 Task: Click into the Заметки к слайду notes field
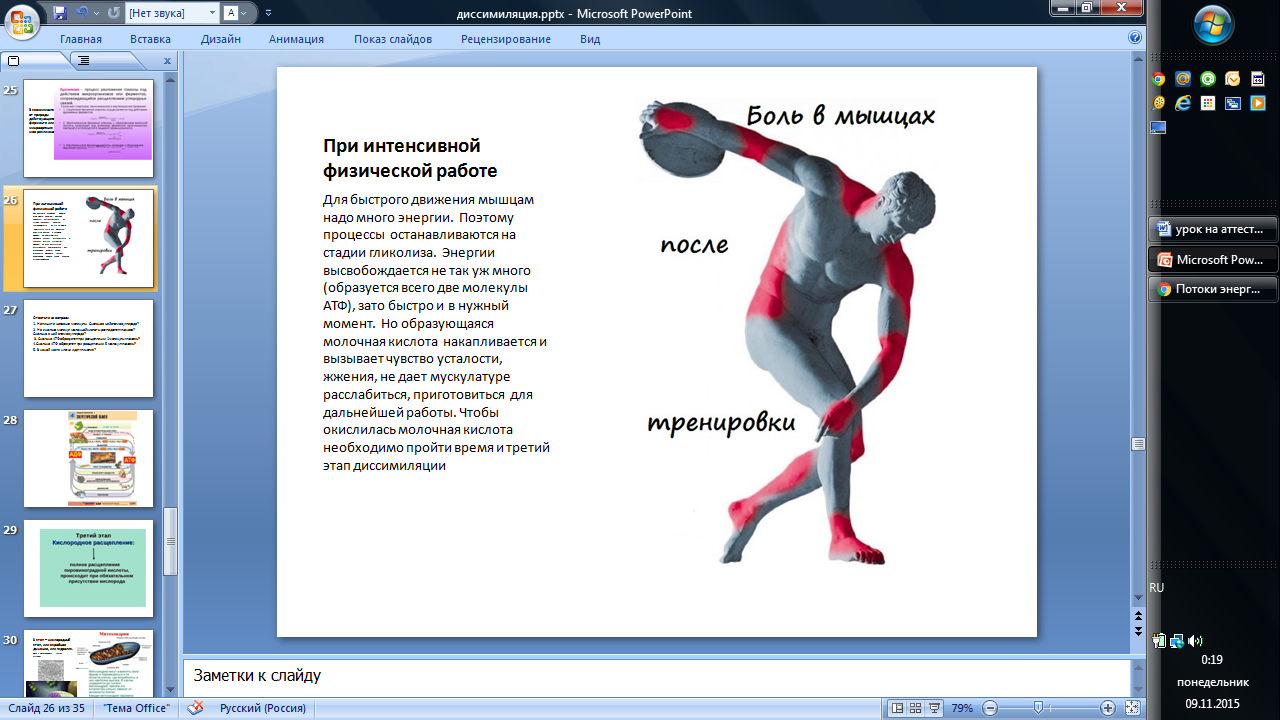pyautogui.click(x=656, y=676)
